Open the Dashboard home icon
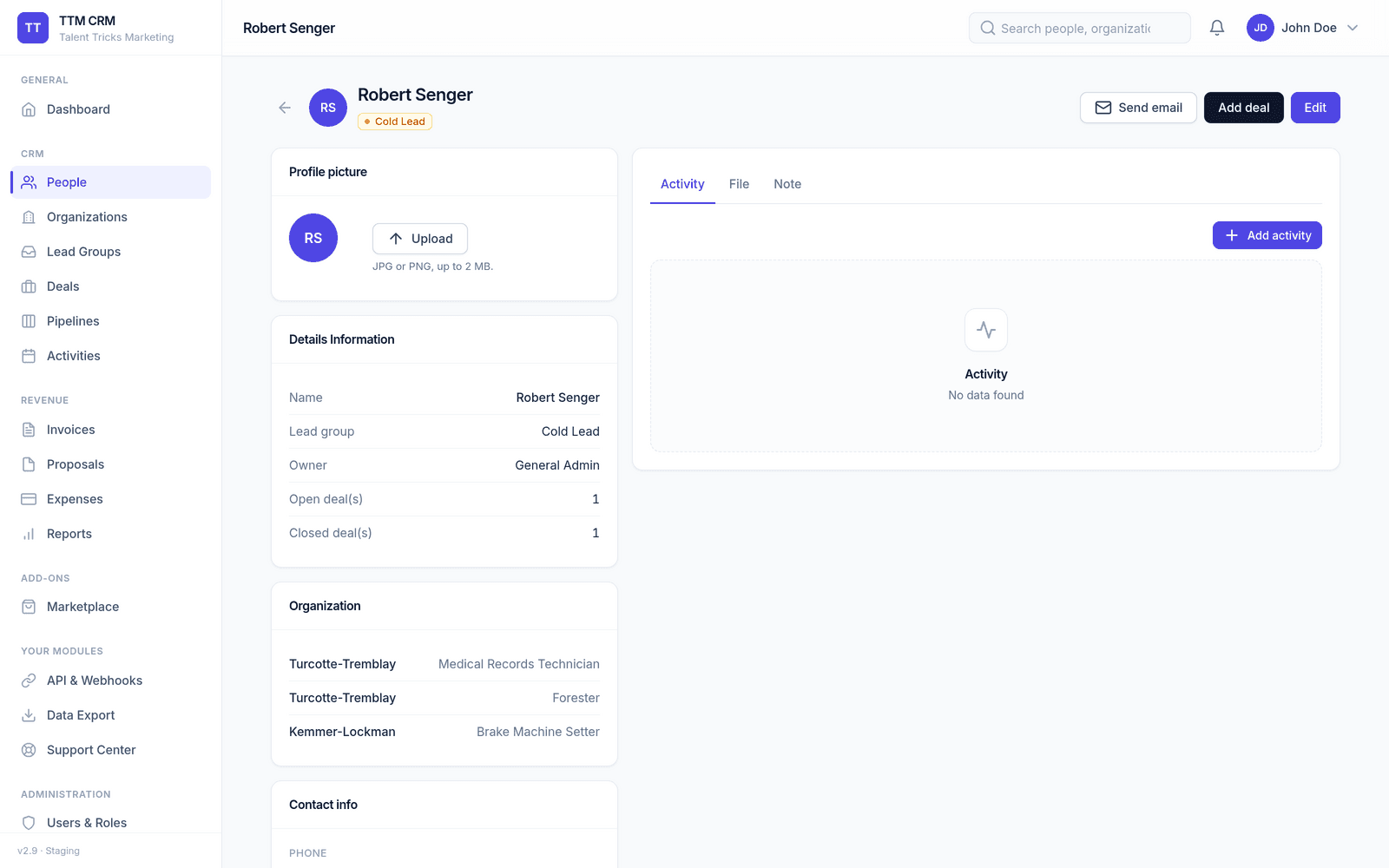The height and width of the screenshot is (868, 1389). [x=29, y=109]
